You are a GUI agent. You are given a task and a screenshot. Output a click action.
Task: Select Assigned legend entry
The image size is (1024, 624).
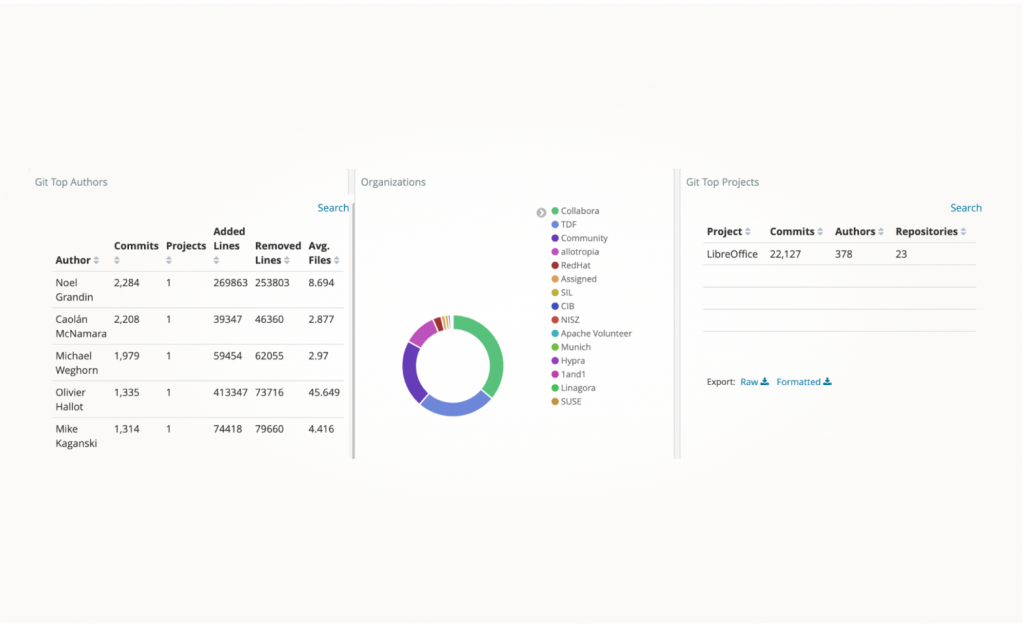point(574,279)
